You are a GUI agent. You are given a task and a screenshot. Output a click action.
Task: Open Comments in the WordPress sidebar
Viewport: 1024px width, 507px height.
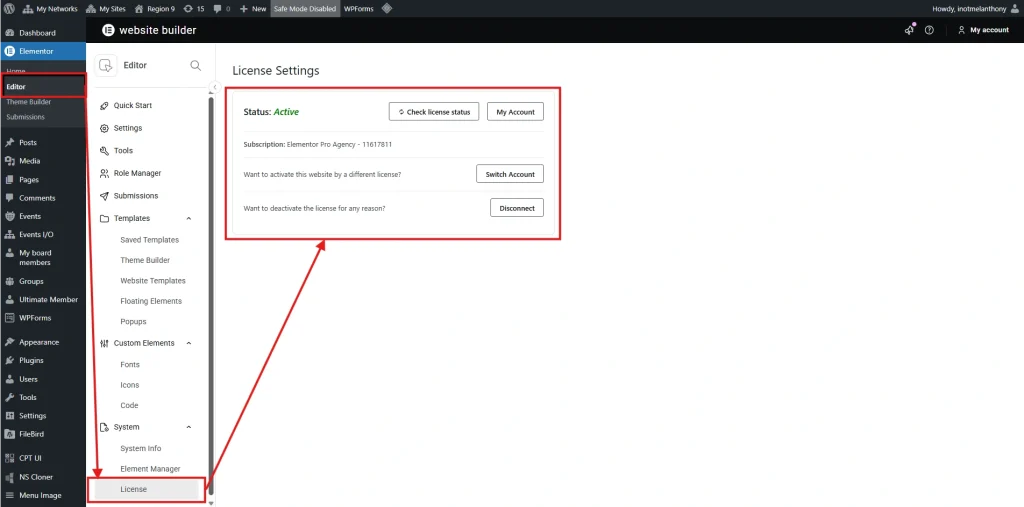coord(42,198)
